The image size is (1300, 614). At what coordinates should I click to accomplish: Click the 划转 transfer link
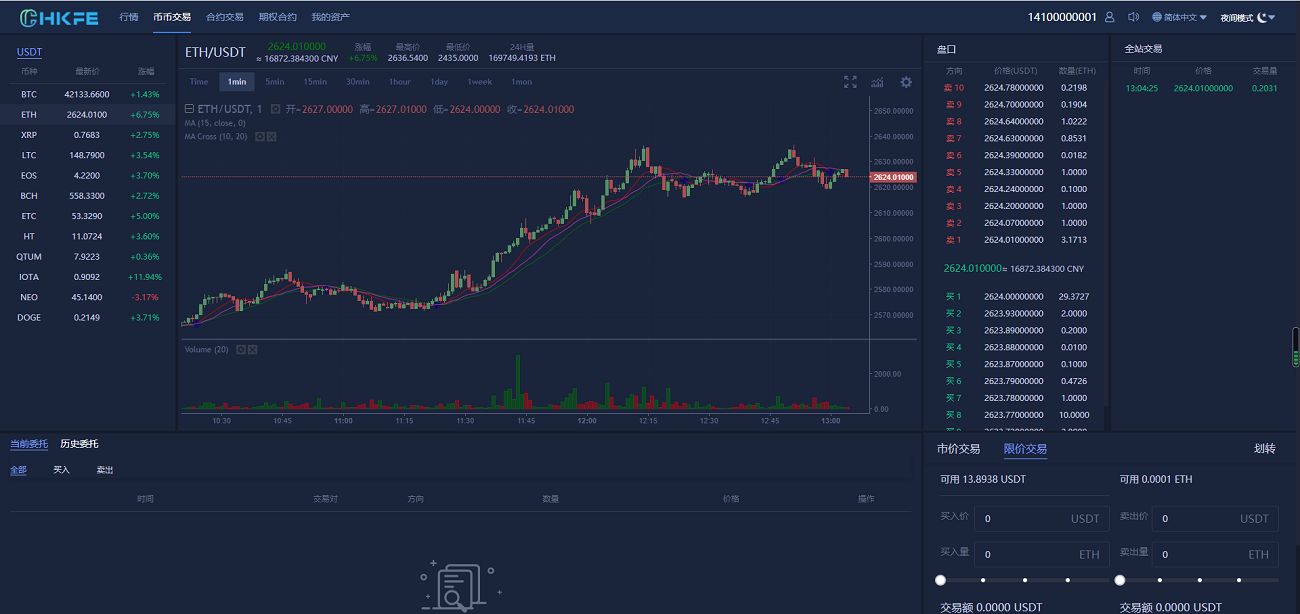(x=1264, y=449)
